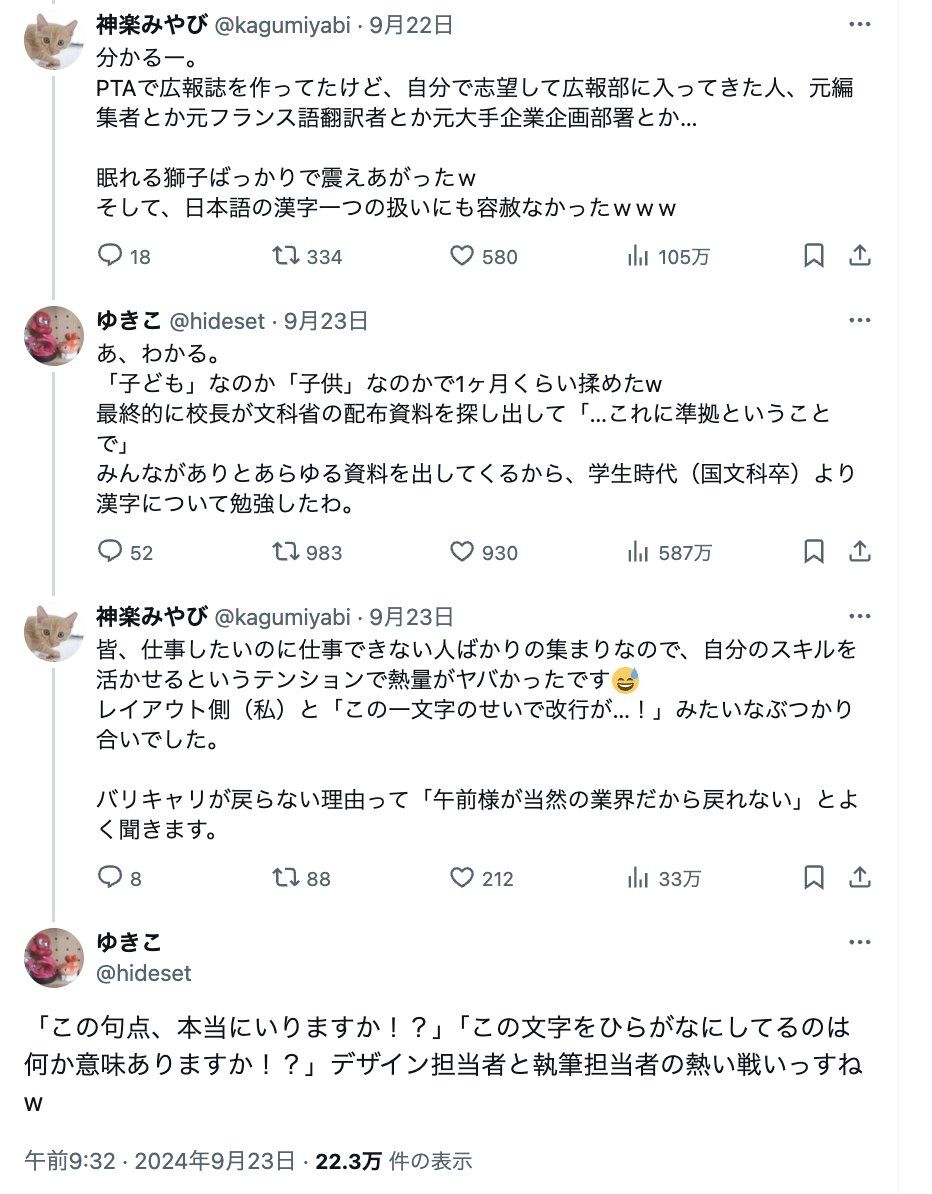Screen dimensions: 932x1194
Task: Open the more-options menu on the first tweet
Action: pyautogui.click(x=860, y=24)
